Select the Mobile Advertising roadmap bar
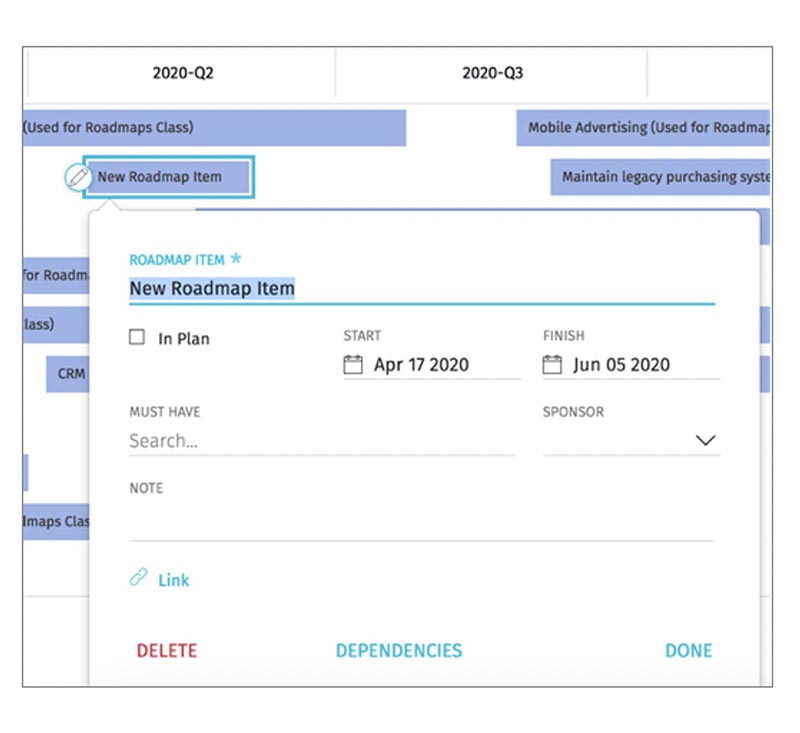Image resolution: width=800 pixels, height=733 pixels. click(643, 128)
